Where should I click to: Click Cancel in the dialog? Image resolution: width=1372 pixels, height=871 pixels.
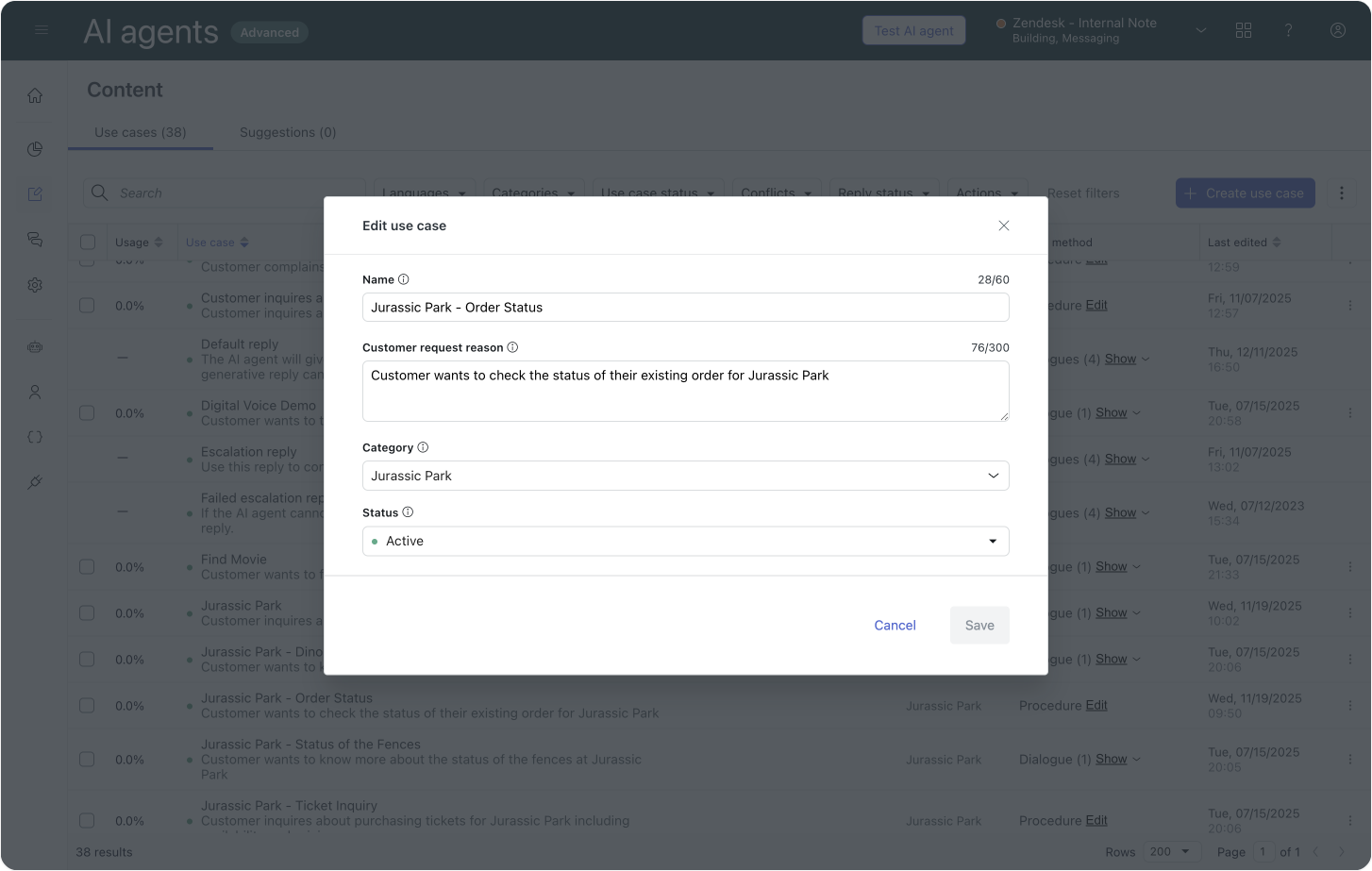click(x=895, y=626)
